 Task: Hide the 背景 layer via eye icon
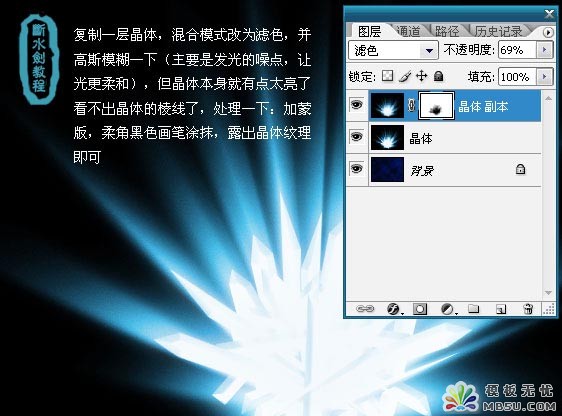pos(357,169)
